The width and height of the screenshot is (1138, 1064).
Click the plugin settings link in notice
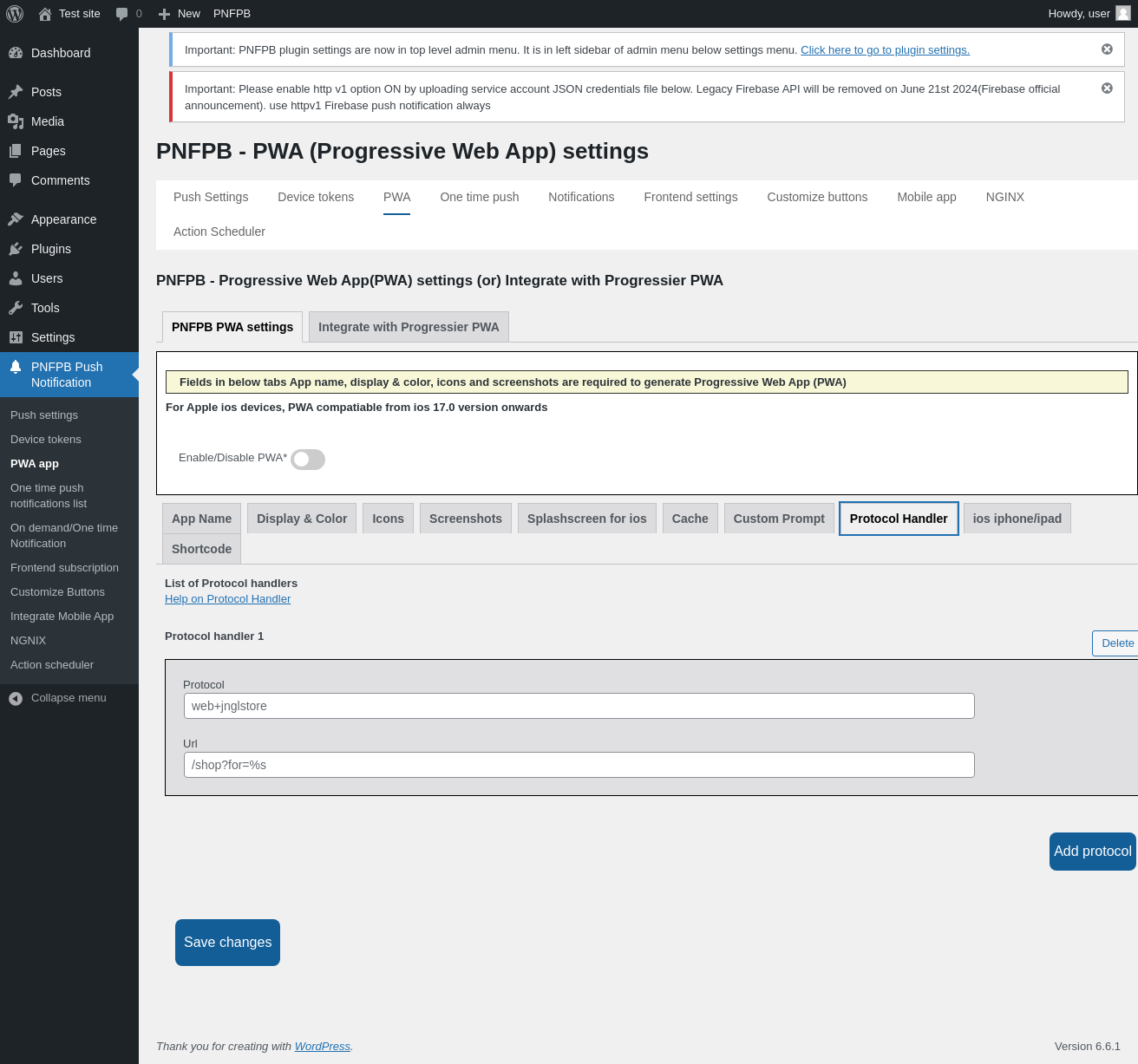coord(885,50)
